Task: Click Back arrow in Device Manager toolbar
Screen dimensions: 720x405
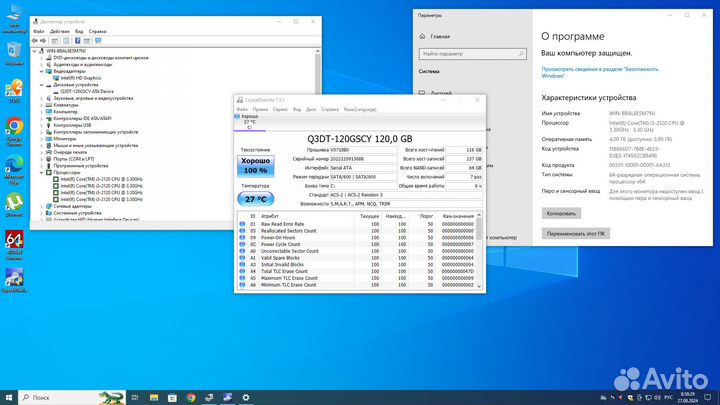Action: coord(34,41)
